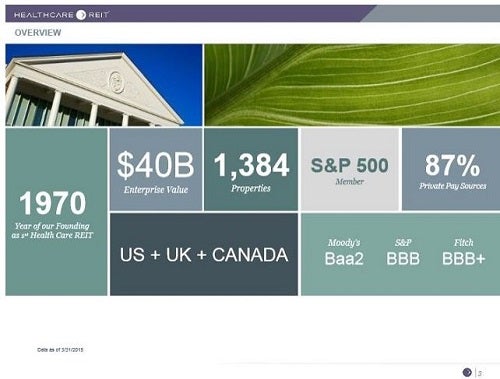The width and height of the screenshot is (500, 379).
Task: Click the purple header banner
Action: pos(190,14)
